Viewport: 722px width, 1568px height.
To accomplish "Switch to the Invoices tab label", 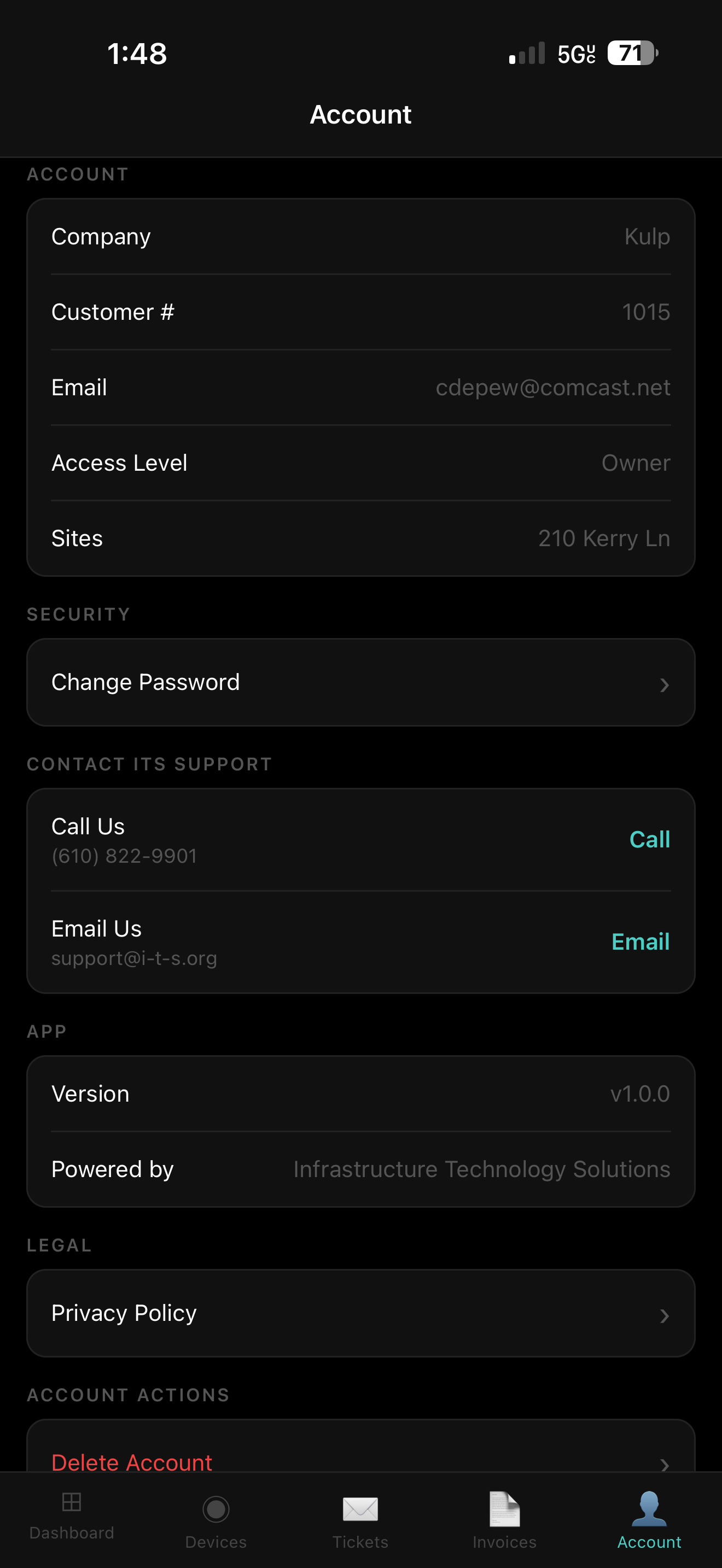I will tap(505, 1542).
